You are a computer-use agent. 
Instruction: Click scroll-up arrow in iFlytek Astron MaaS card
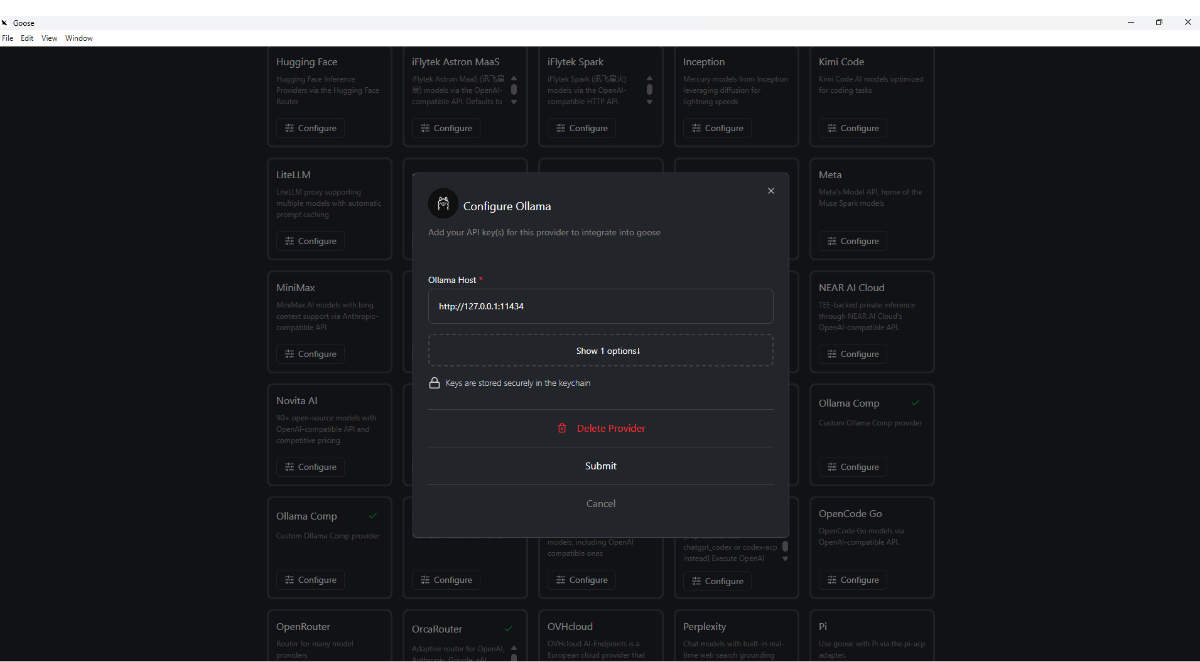pyautogui.click(x=514, y=78)
